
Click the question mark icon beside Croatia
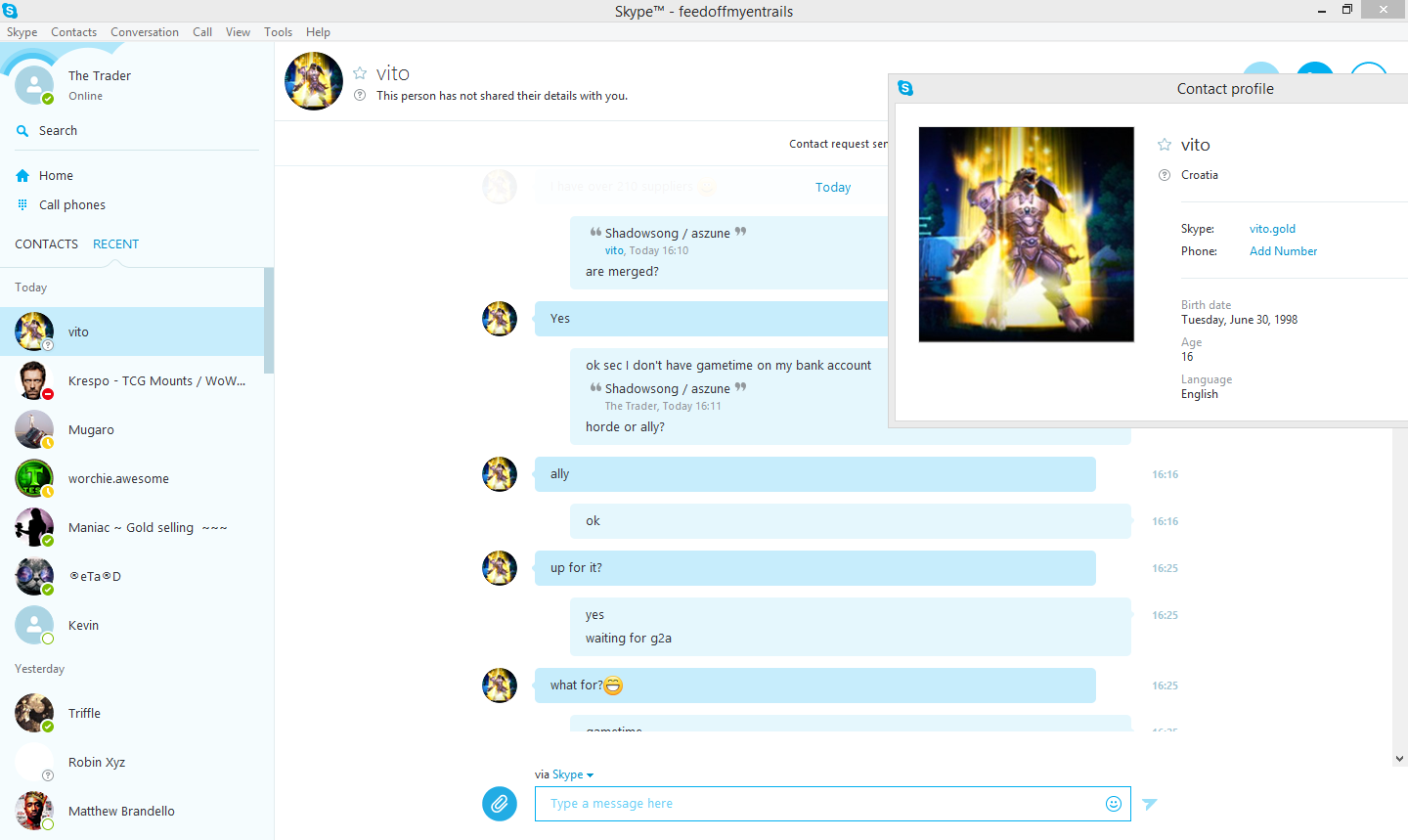(1165, 175)
